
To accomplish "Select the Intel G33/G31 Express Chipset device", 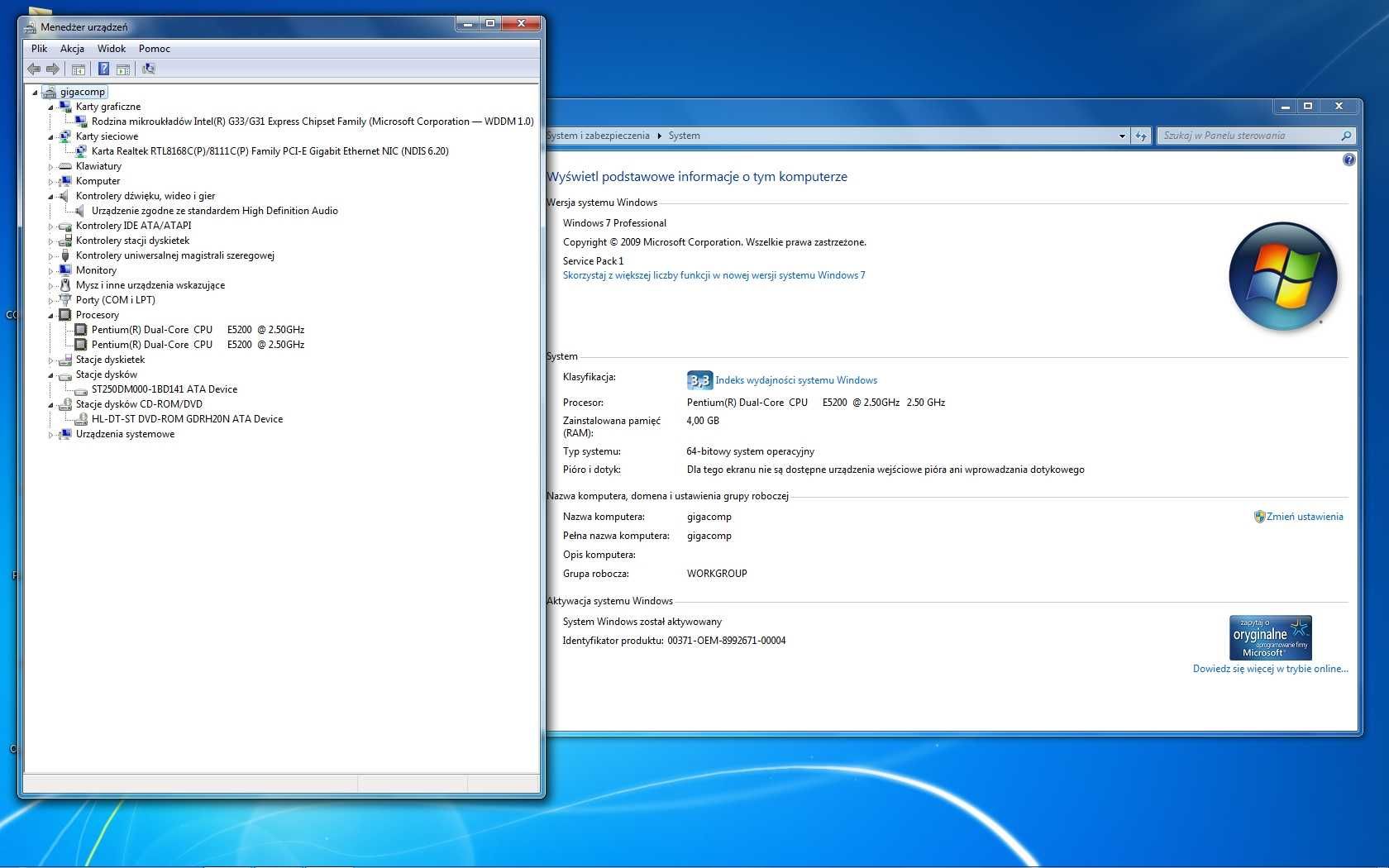I will [313, 122].
